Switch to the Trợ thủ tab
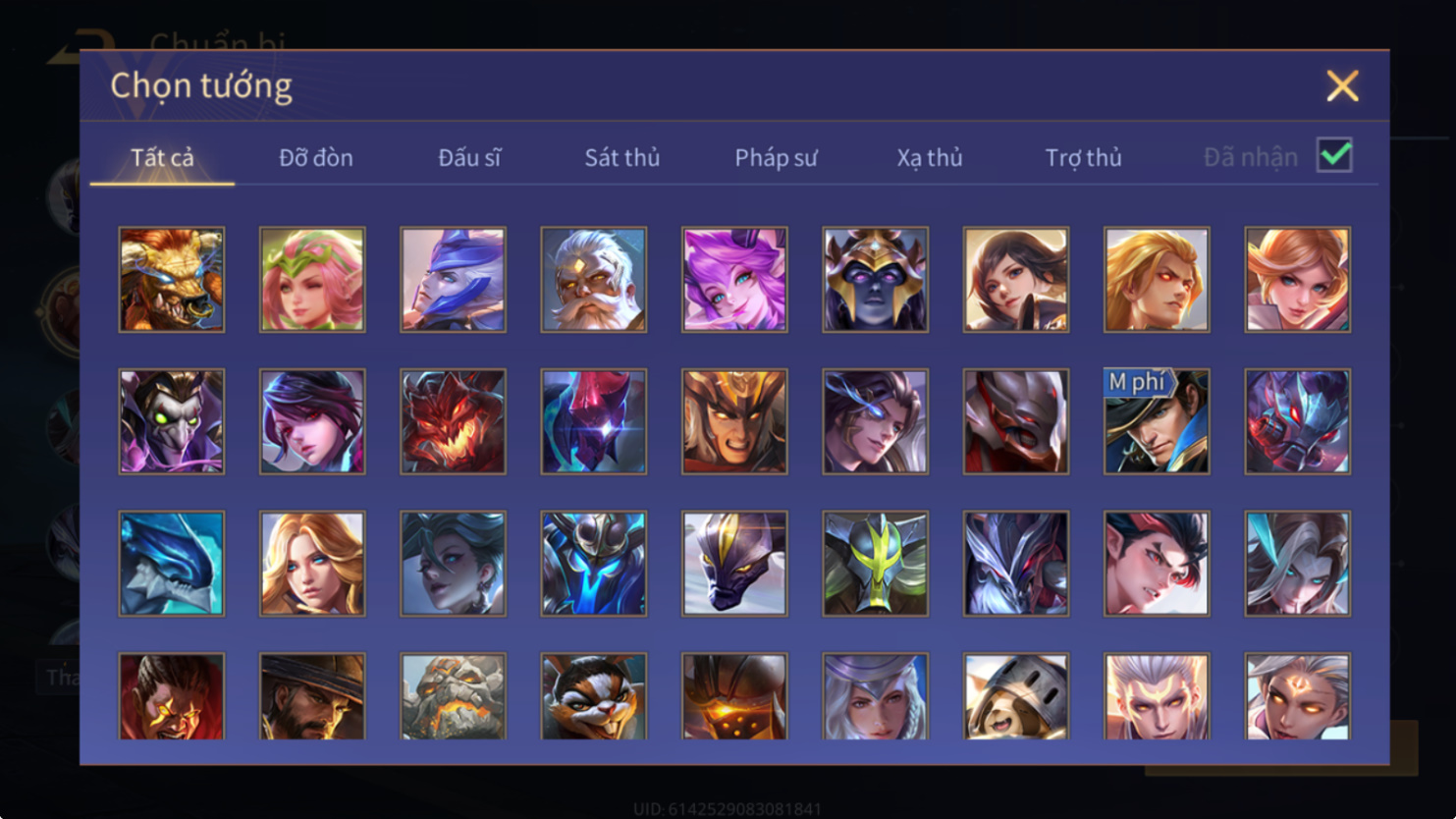The width and height of the screenshot is (1456, 819). click(x=1083, y=157)
